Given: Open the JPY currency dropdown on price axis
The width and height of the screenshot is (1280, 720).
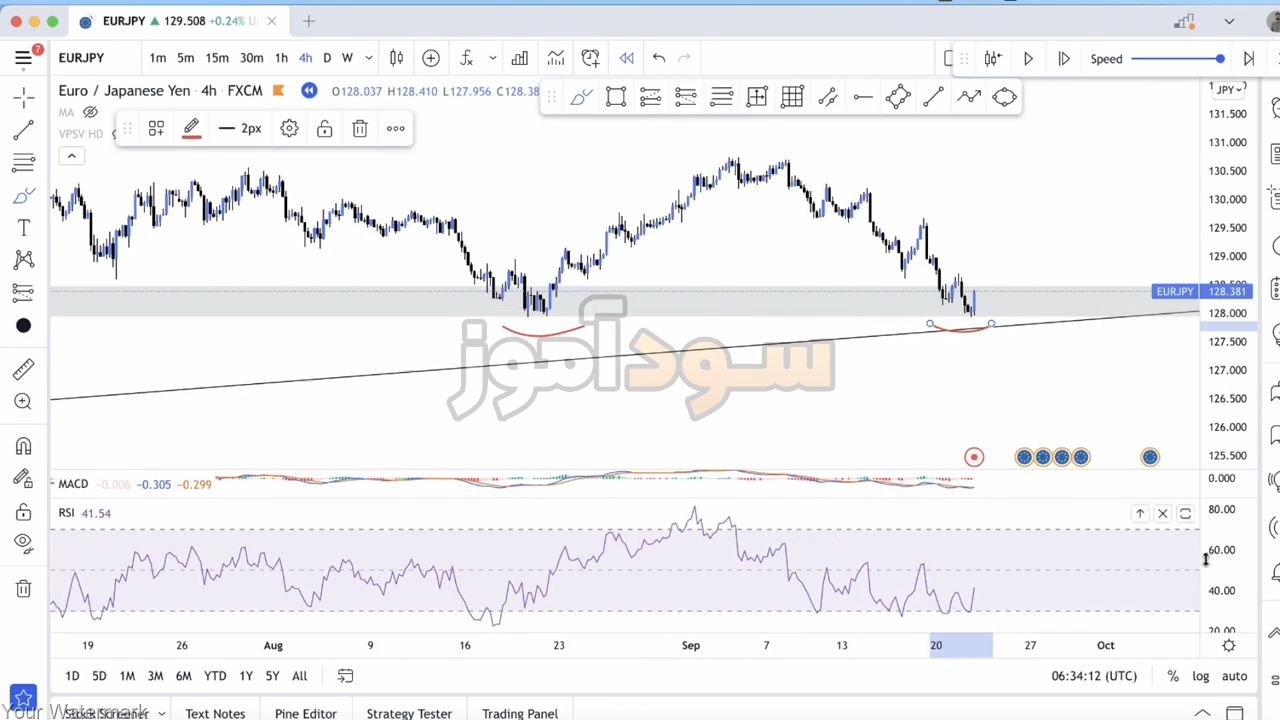Looking at the screenshot, I should click(x=1228, y=89).
